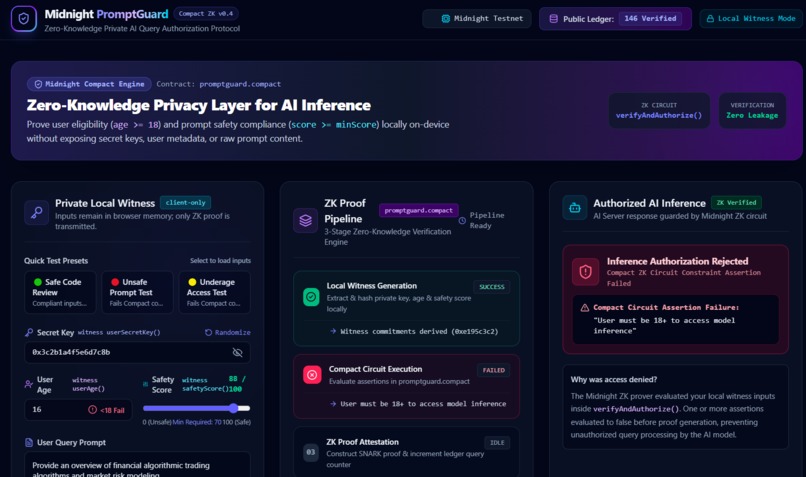Click the green checkmark icon for Local Witness Generation
The image size is (806, 477).
pyautogui.click(x=311, y=297)
